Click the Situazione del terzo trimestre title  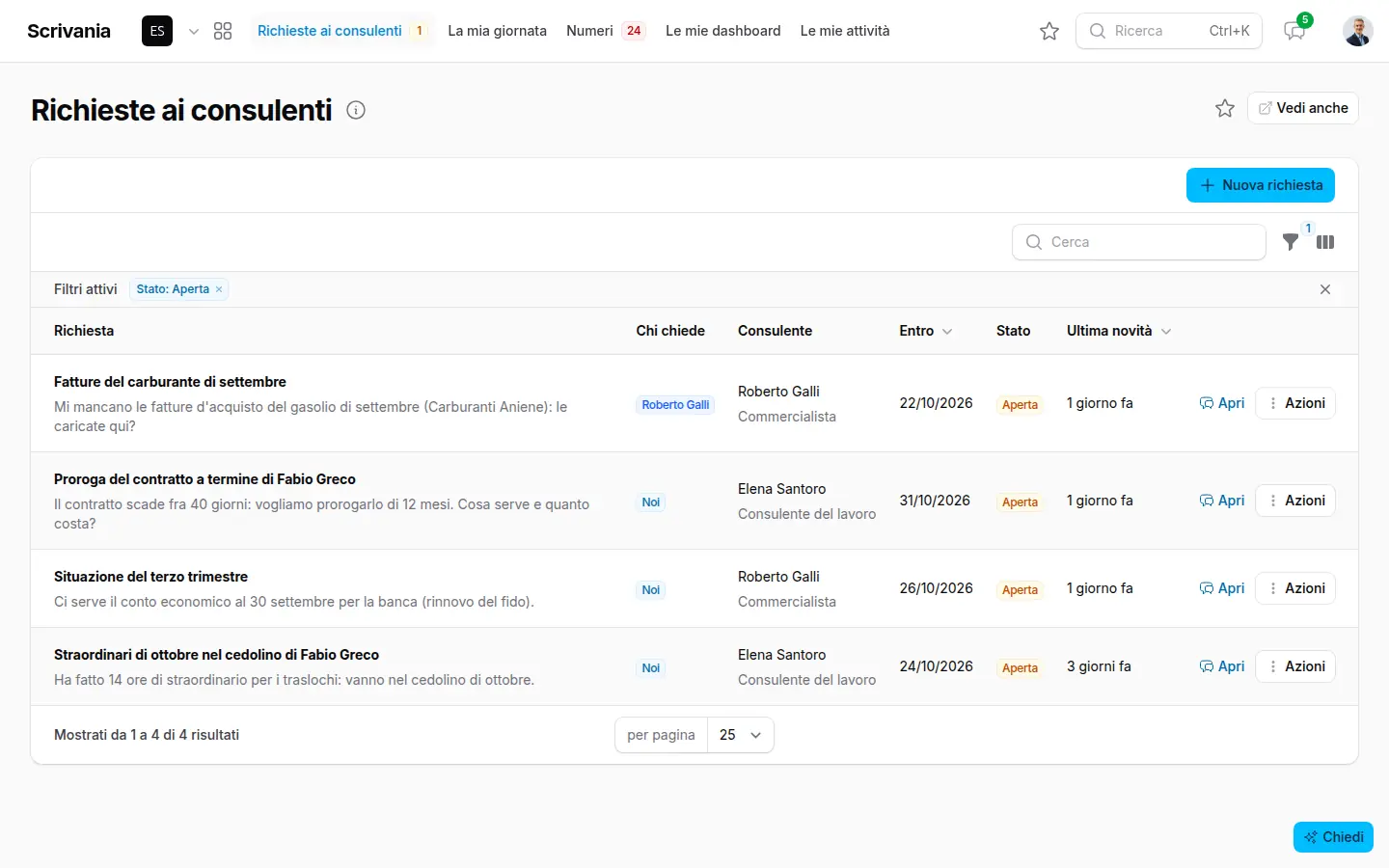150,577
